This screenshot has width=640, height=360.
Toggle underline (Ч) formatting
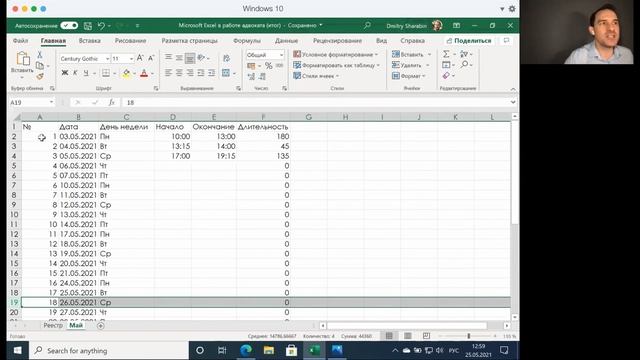[86, 73]
